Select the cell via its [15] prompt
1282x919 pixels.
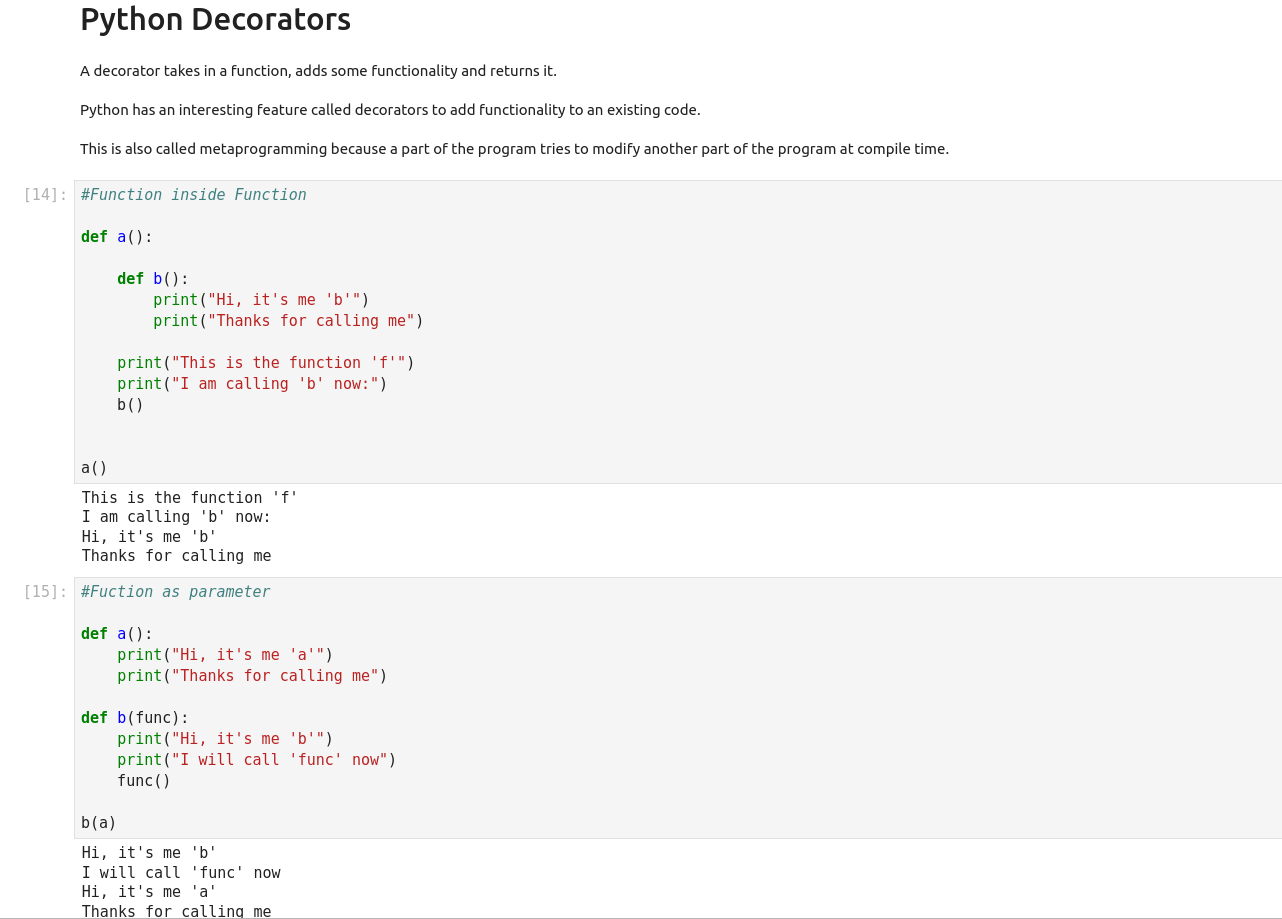coord(45,592)
